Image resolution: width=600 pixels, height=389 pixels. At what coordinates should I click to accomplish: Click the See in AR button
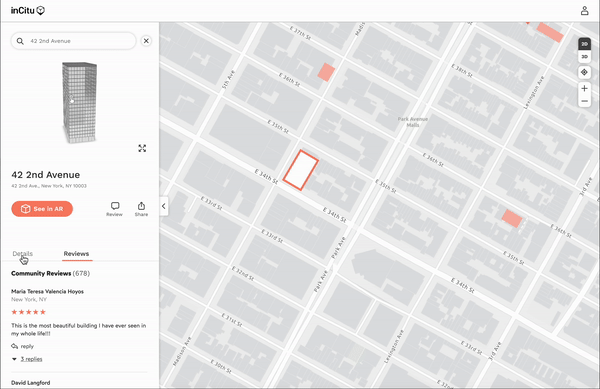pyautogui.click(x=42, y=209)
